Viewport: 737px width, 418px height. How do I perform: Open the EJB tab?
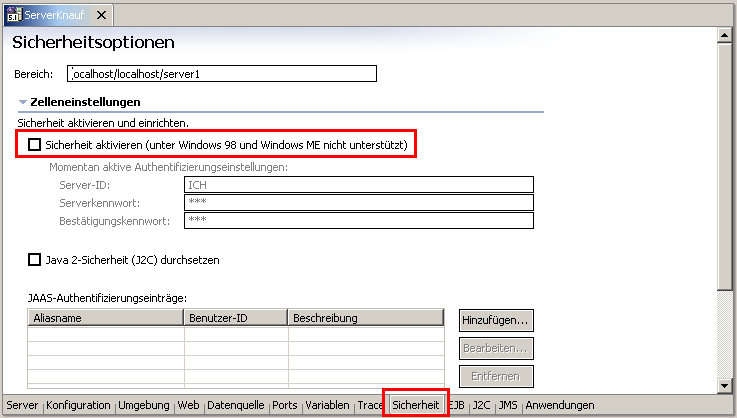coord(457,405)
